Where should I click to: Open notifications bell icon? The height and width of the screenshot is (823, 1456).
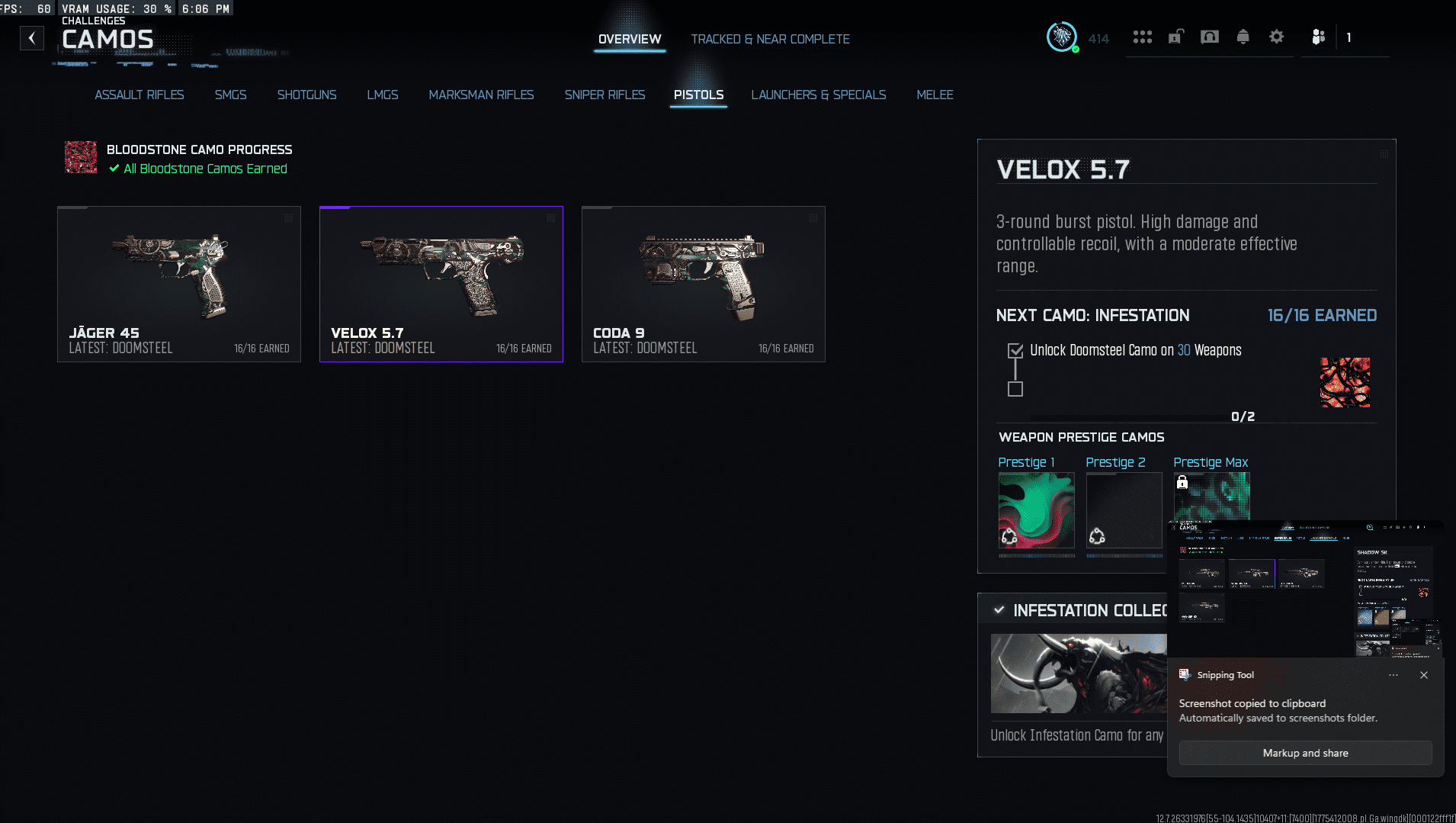tap(1243, 37)
